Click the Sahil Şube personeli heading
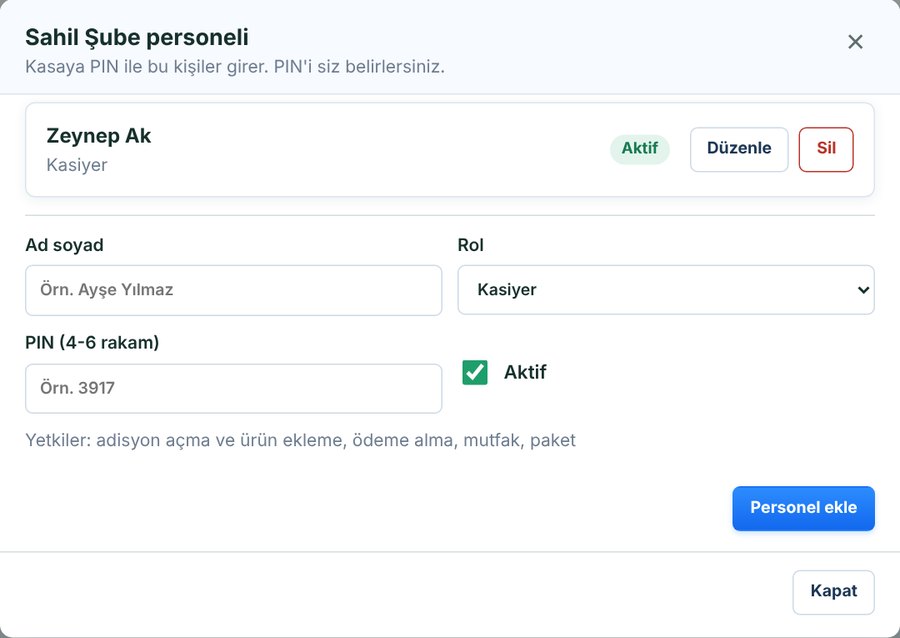 pos(137,37)
